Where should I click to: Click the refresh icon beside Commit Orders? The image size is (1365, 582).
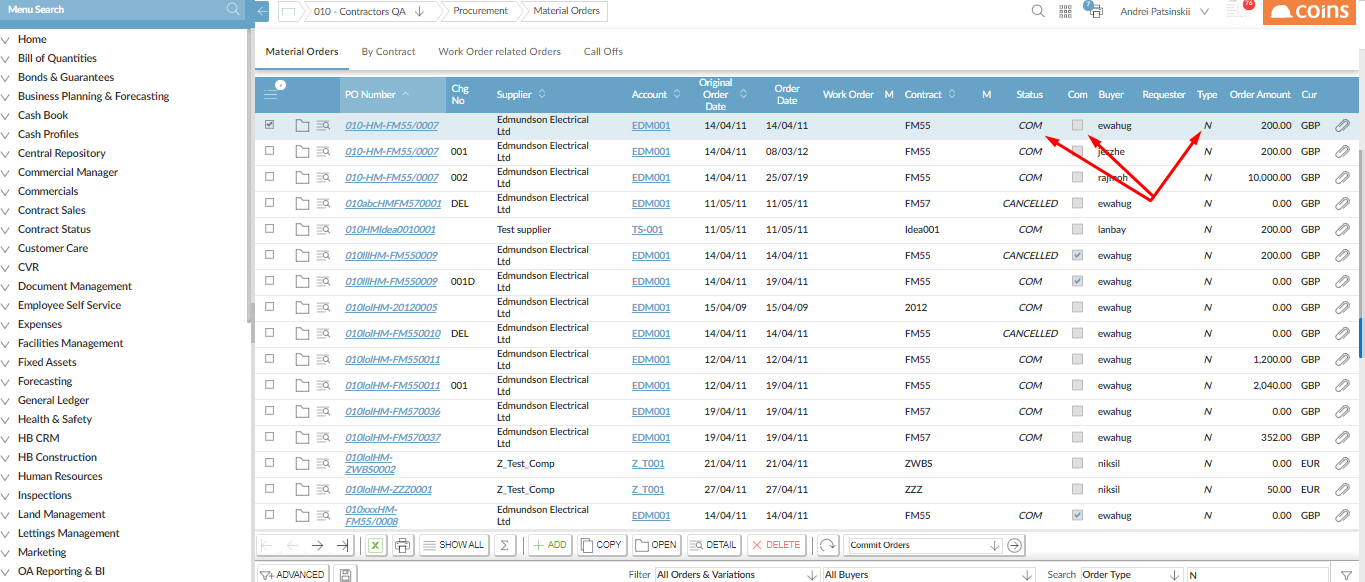pos(827,545)
